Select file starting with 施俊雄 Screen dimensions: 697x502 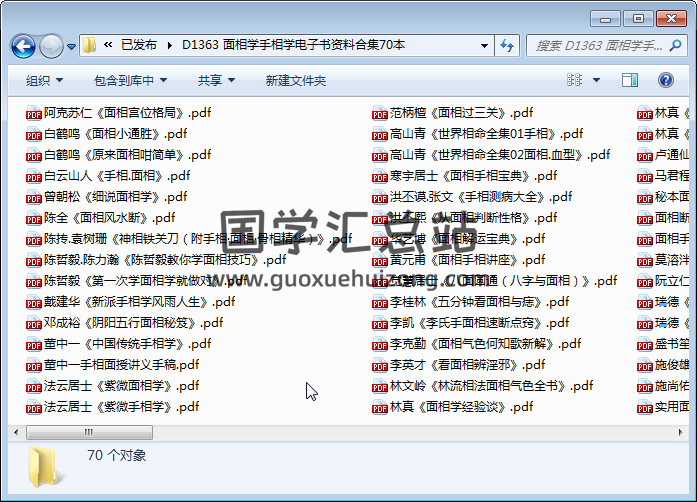663,365
